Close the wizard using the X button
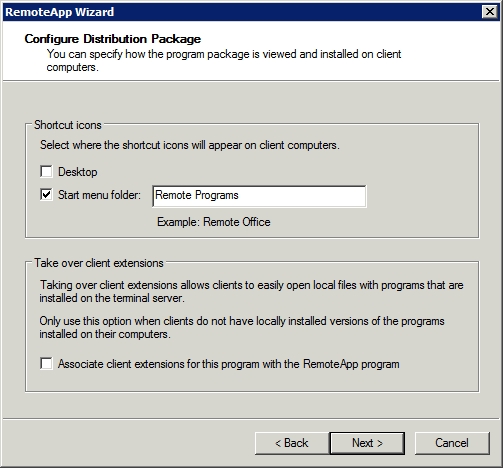Image resolution: width=503 pixels, height=468 pixels. [x=490, y=12]
